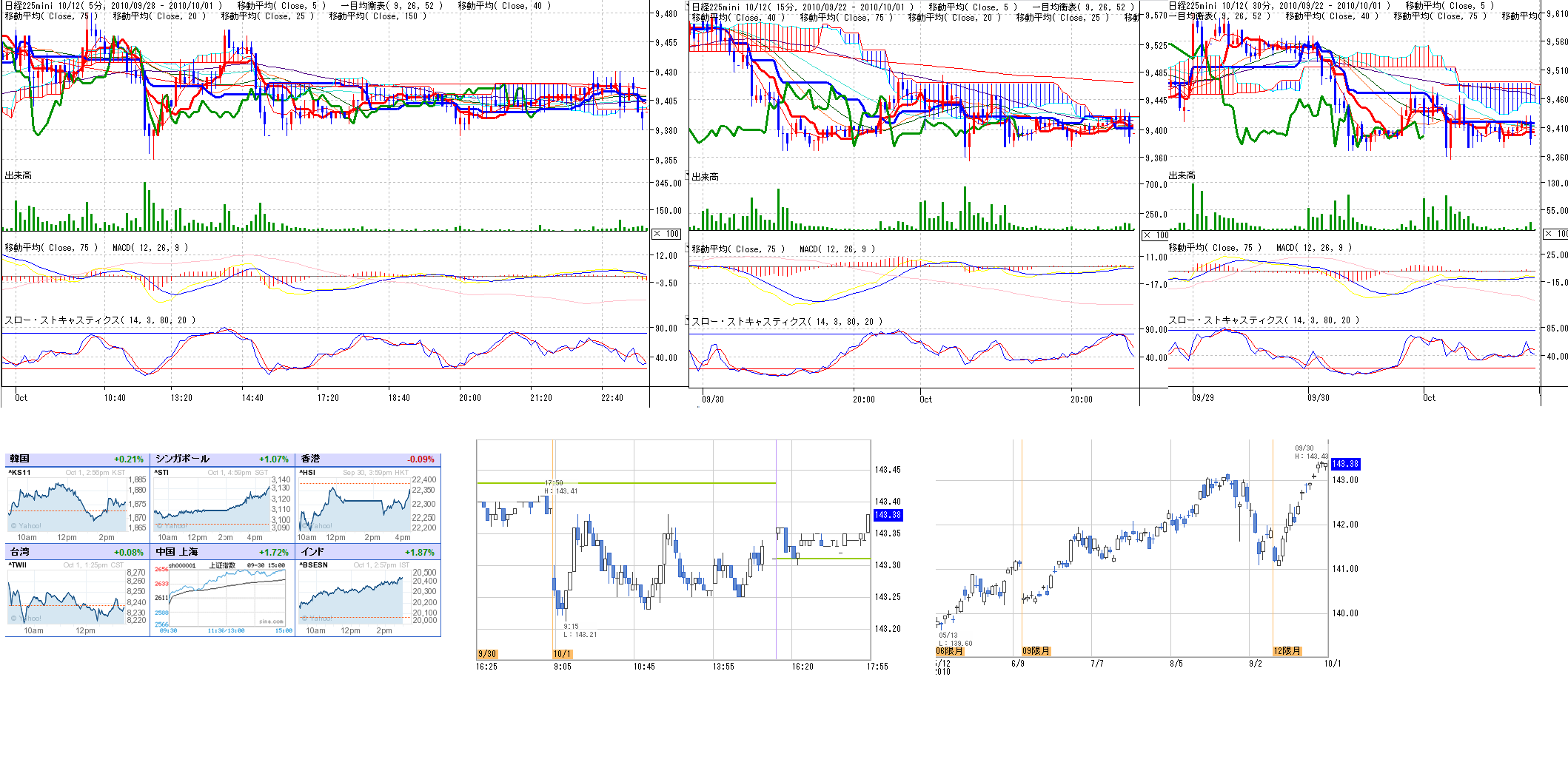Click the 06限月 contract month marker
The width and height of the screenshot is (1568, 765).
950,651
